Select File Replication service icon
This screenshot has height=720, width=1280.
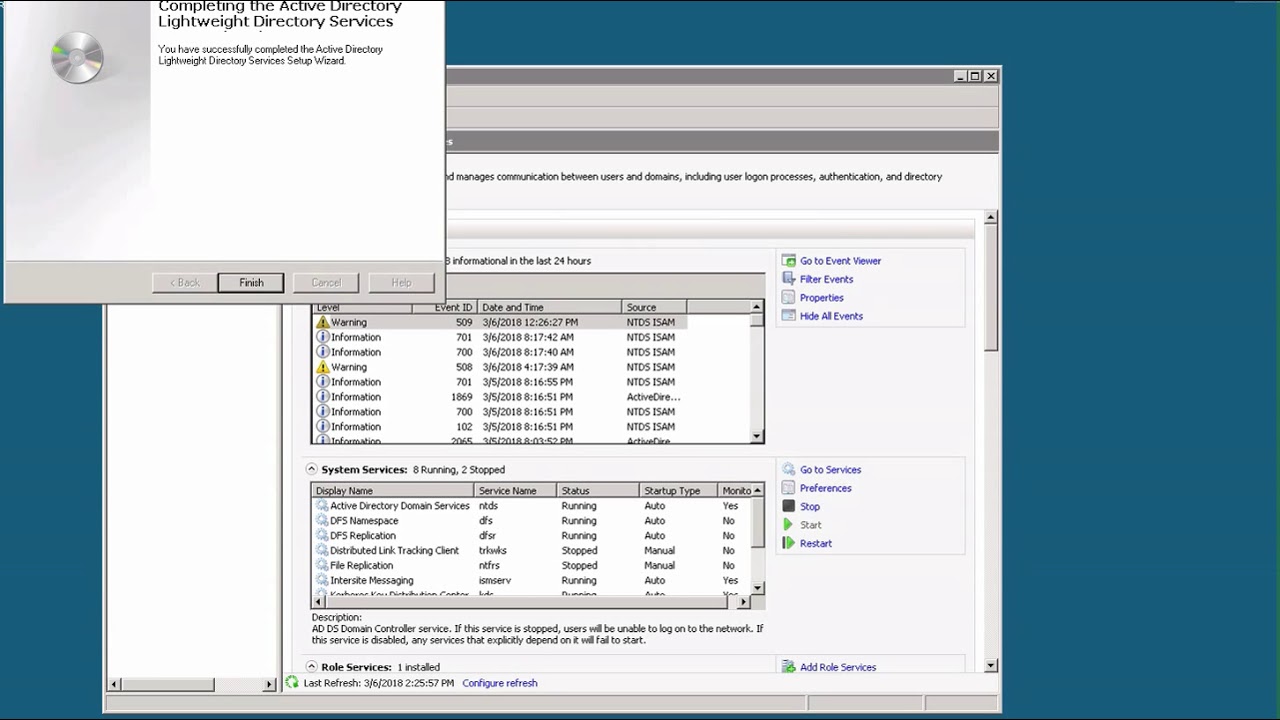coord(322,566)
